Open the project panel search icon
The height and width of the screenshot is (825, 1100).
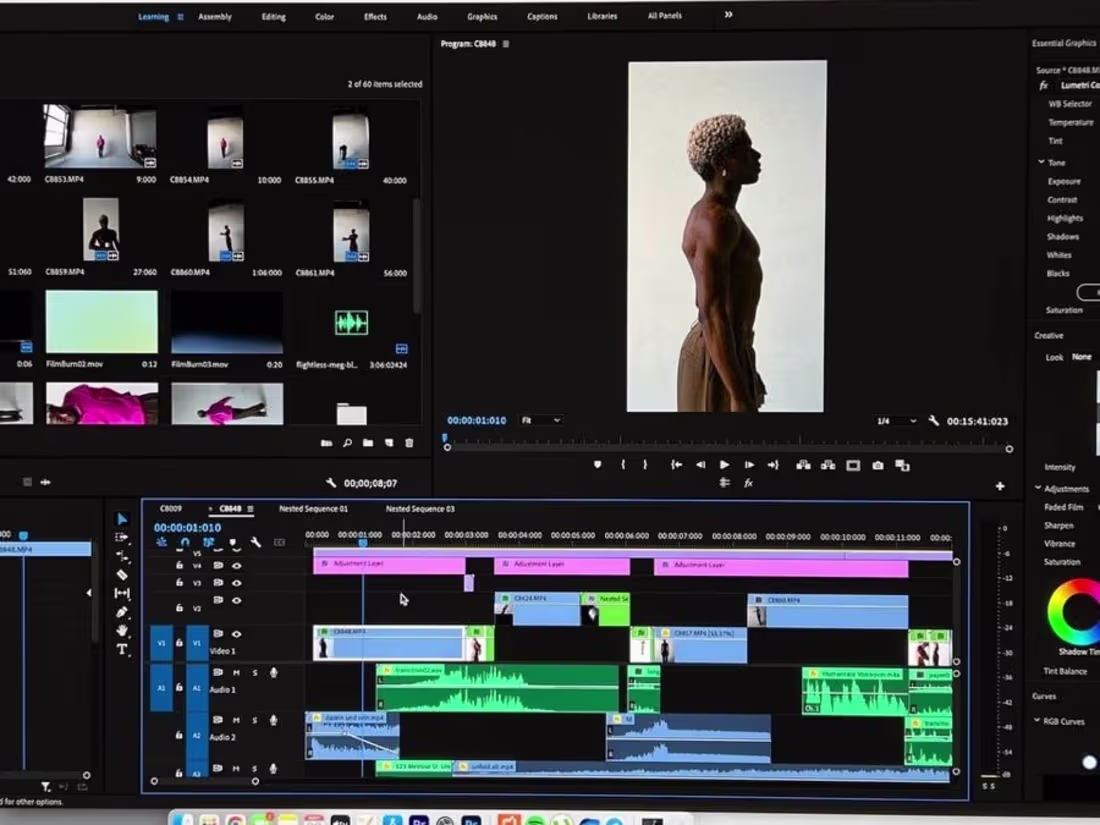click(347, 443)
